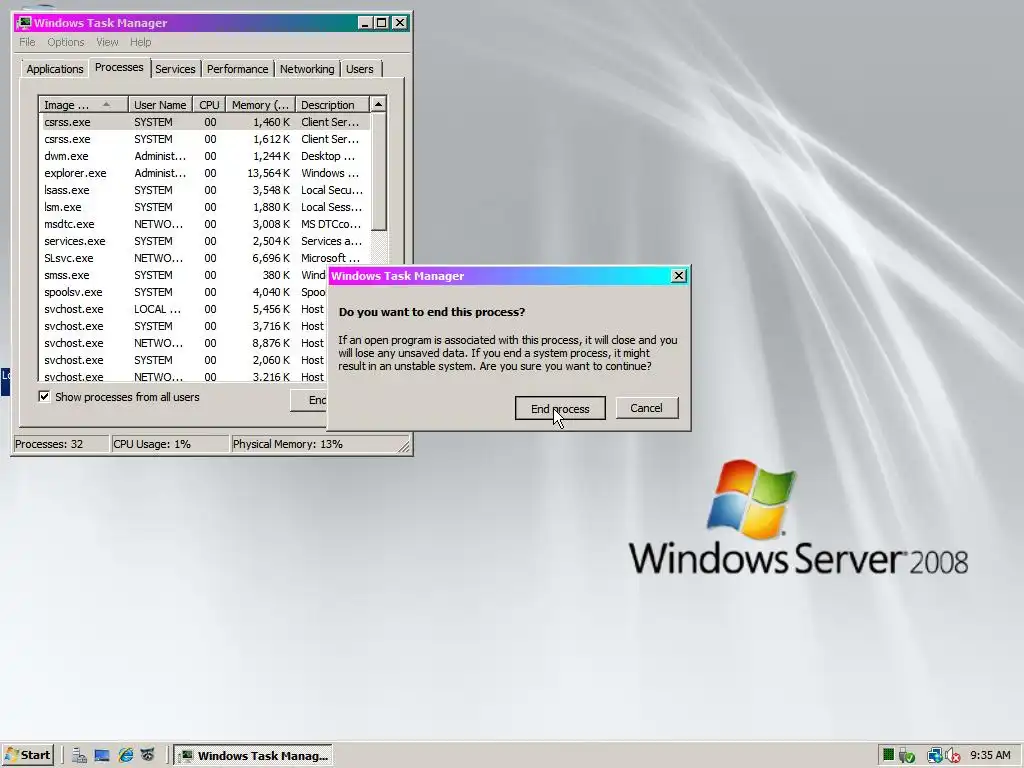Select Windows Task Manager taskbar button

(253, 756)
